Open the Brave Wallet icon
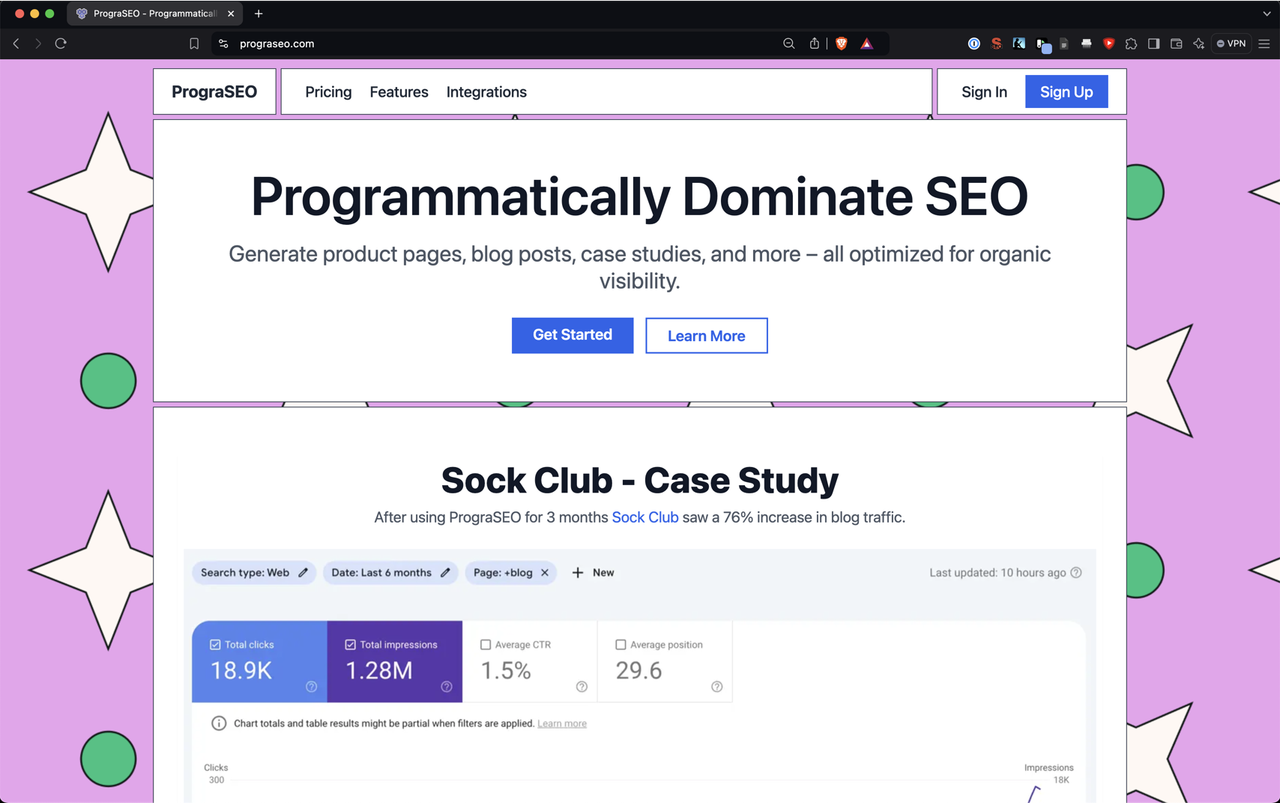The height and width of the screenshot is (803, 1280). coord(1176,43)
